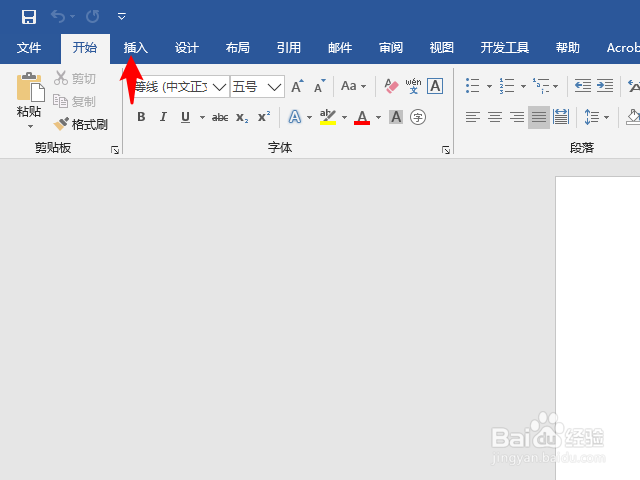Screen dimensions: 640x480
Task: Toggle bold formatting
Action: [141, 117]
